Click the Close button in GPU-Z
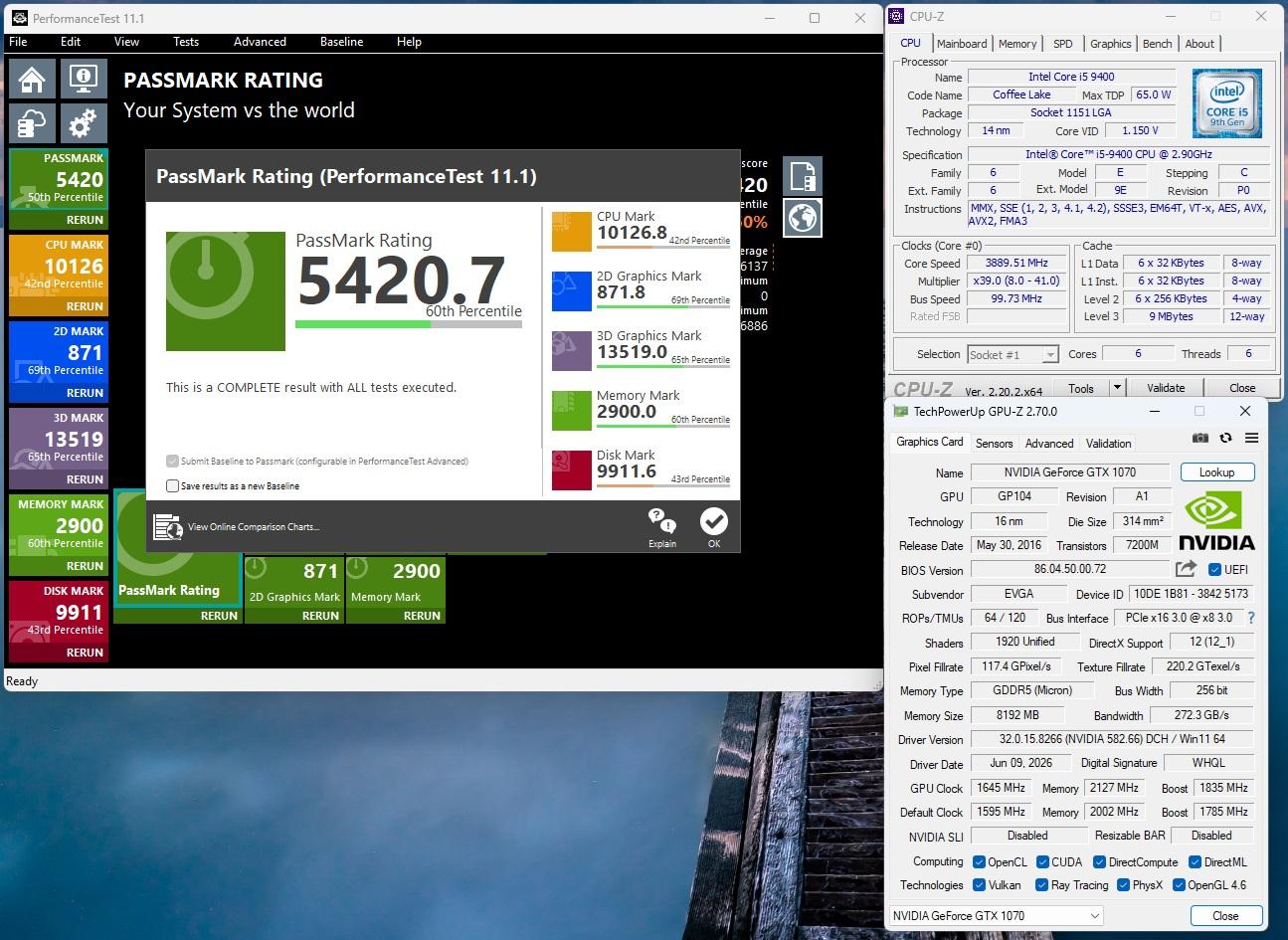This screenshot has width=1288, height=940. [x=1225, y=916]
